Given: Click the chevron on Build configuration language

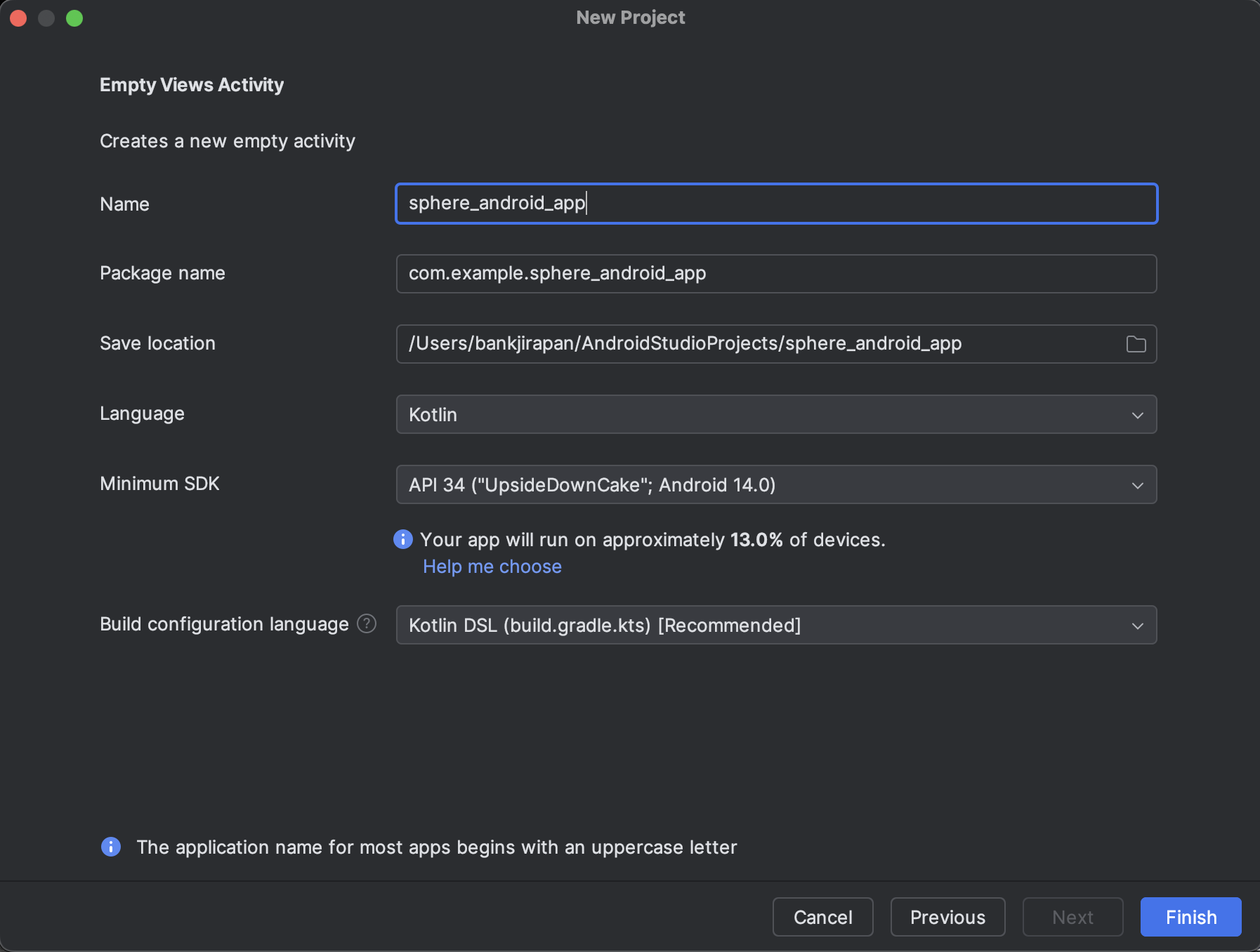Looking at the screenshot, I should pos(1138,625).
